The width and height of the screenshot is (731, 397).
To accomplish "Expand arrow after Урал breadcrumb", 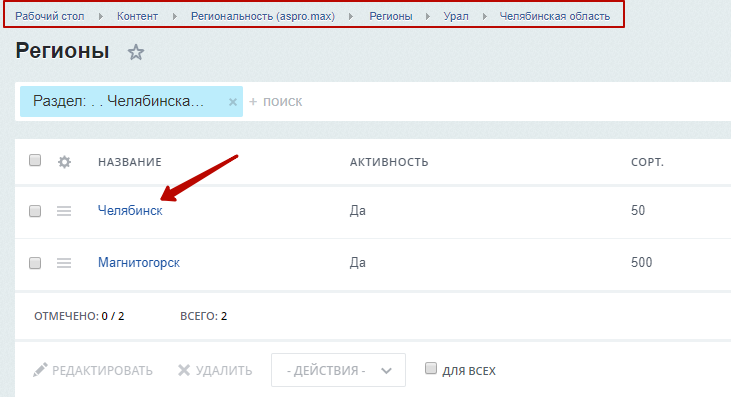I will tap(485, 16).
